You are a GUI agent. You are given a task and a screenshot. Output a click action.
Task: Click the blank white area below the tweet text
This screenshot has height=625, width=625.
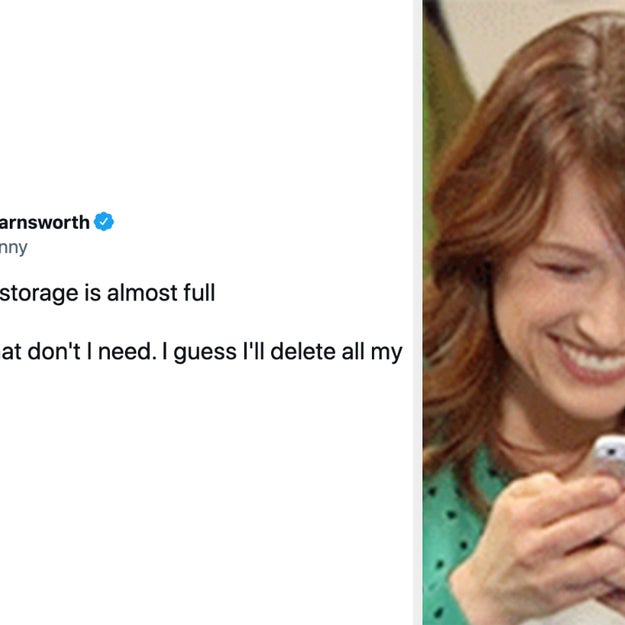[x=200, y=500]
